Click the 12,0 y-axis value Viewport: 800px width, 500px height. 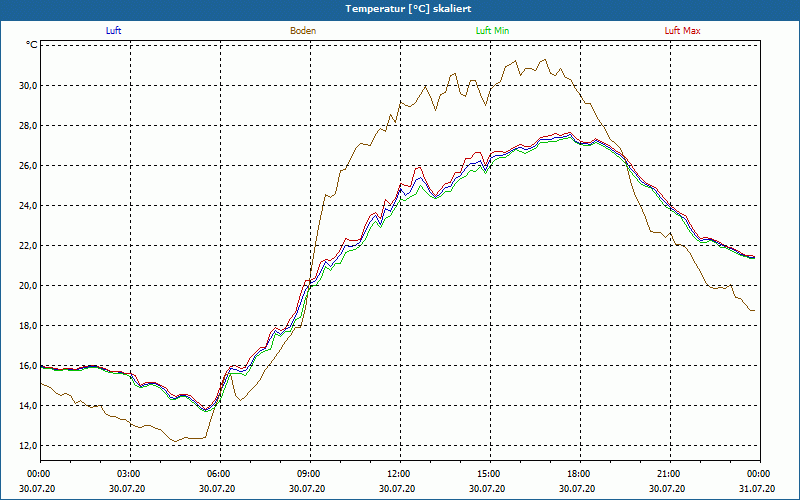pos(29,445)
